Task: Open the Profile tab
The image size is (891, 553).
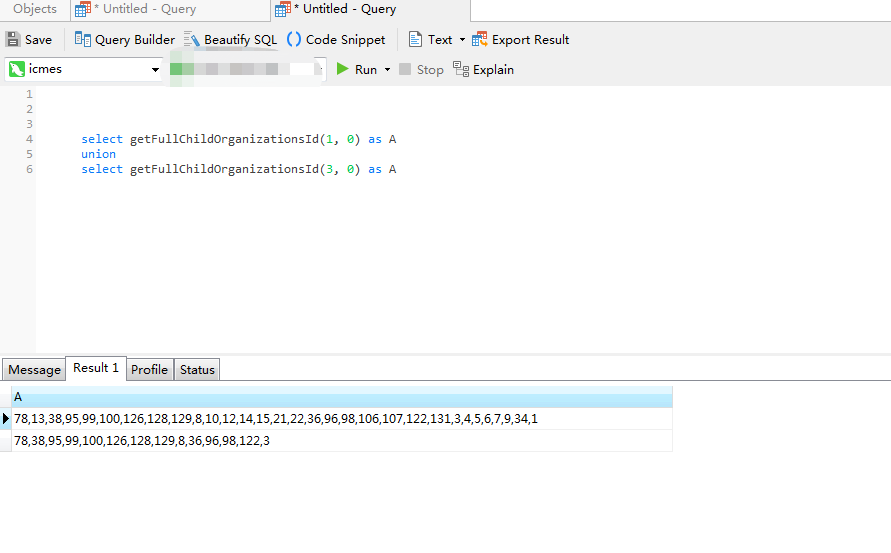Action: 149,369
